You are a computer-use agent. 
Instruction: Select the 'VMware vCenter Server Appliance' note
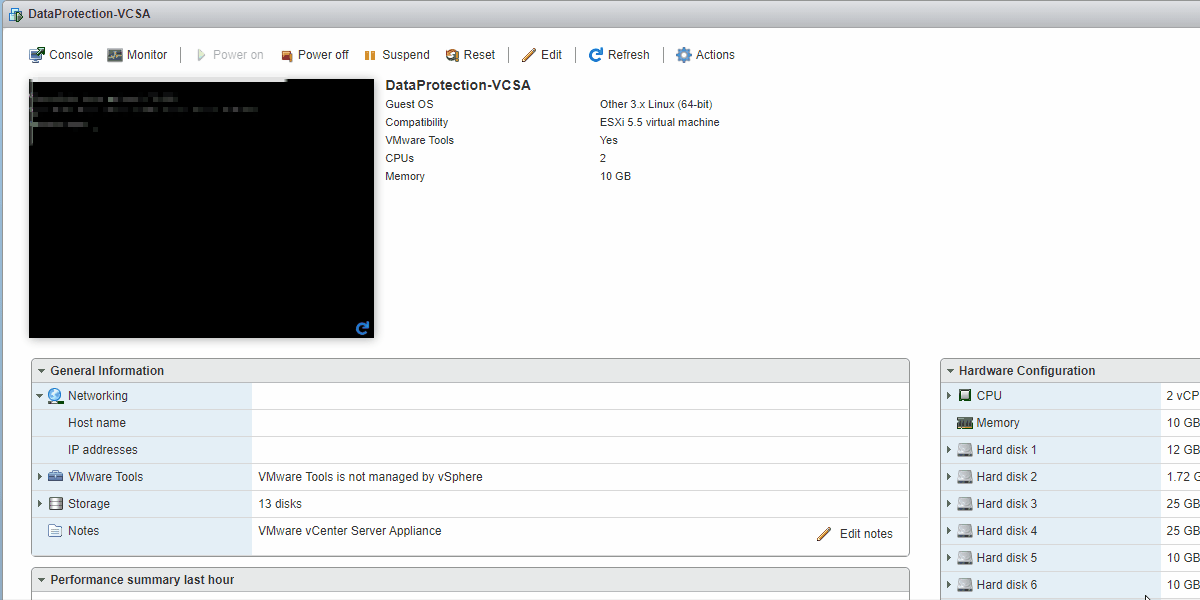point(350,531)
